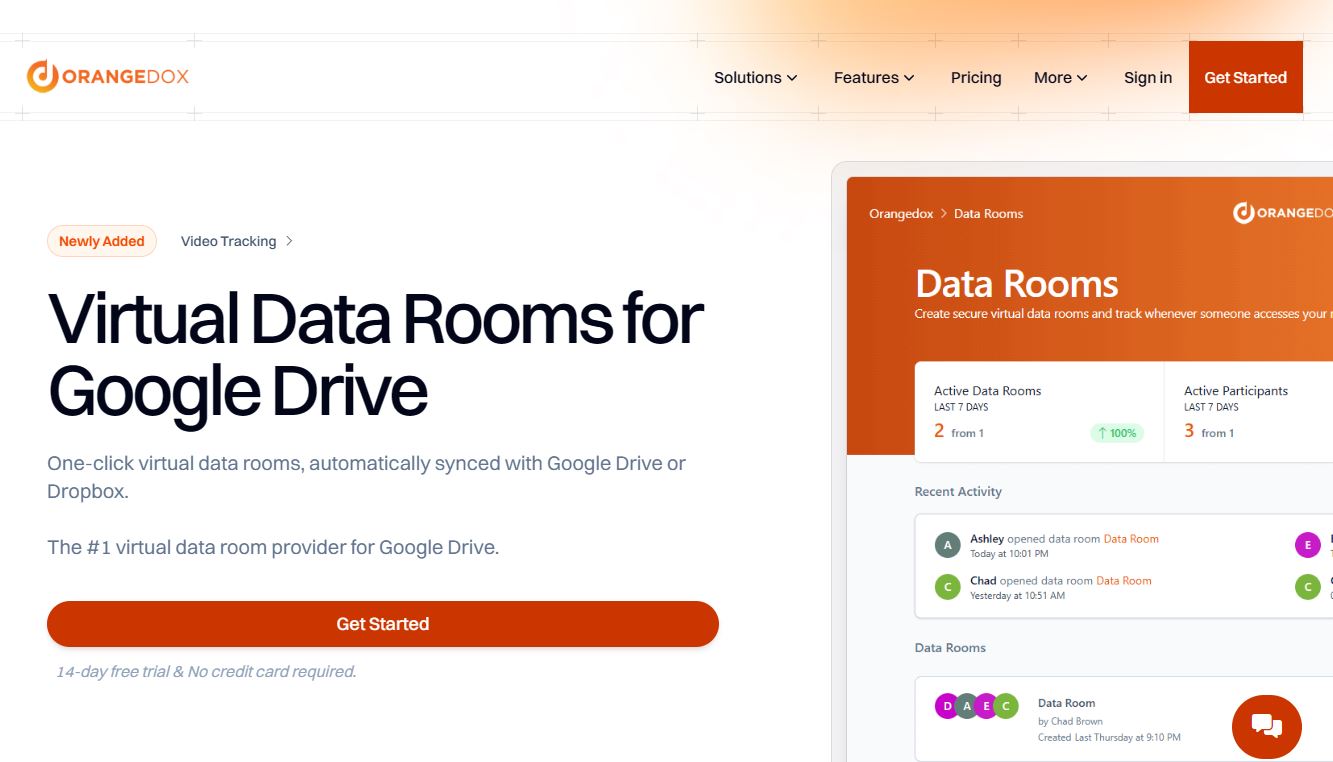Follow the Video Tracking link

pos(228,241)
